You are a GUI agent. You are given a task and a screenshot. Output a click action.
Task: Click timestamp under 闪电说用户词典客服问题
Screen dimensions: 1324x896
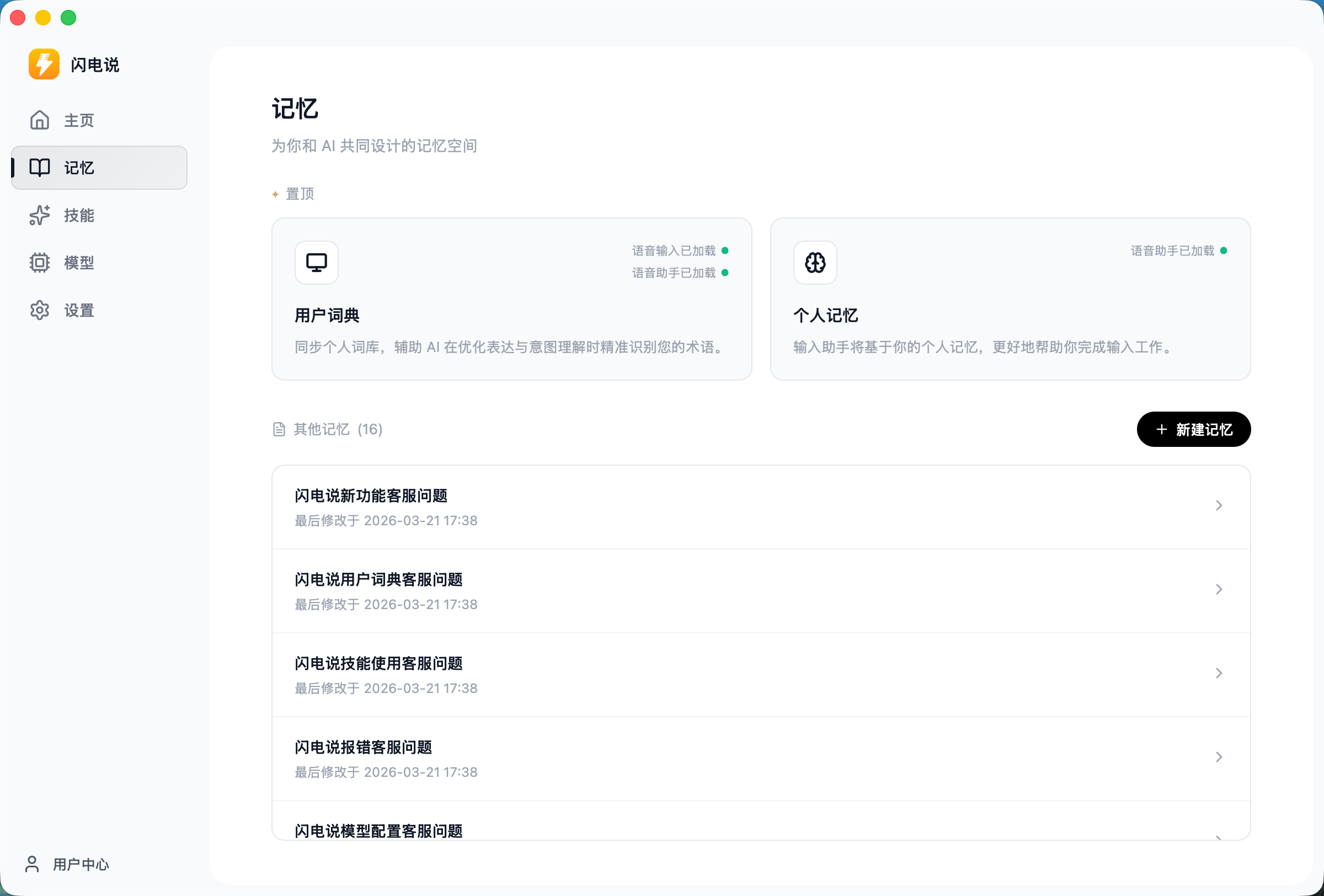[x=386, y=604]
